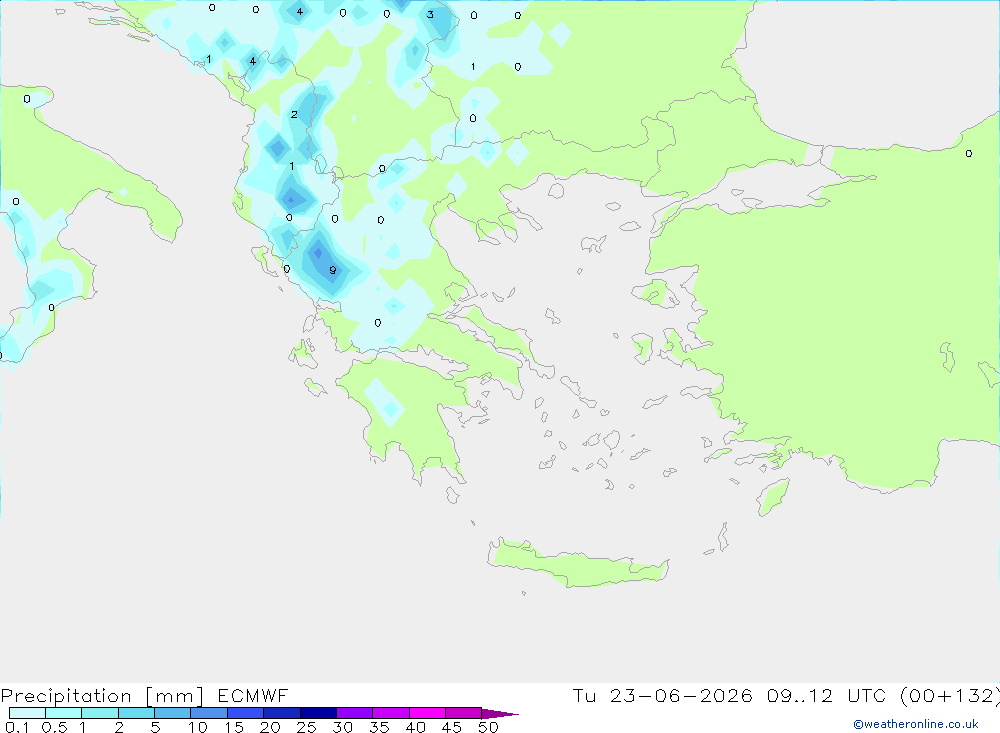
Task: Select the 30–35 mm violet legend box
Action: click(355, 713)
